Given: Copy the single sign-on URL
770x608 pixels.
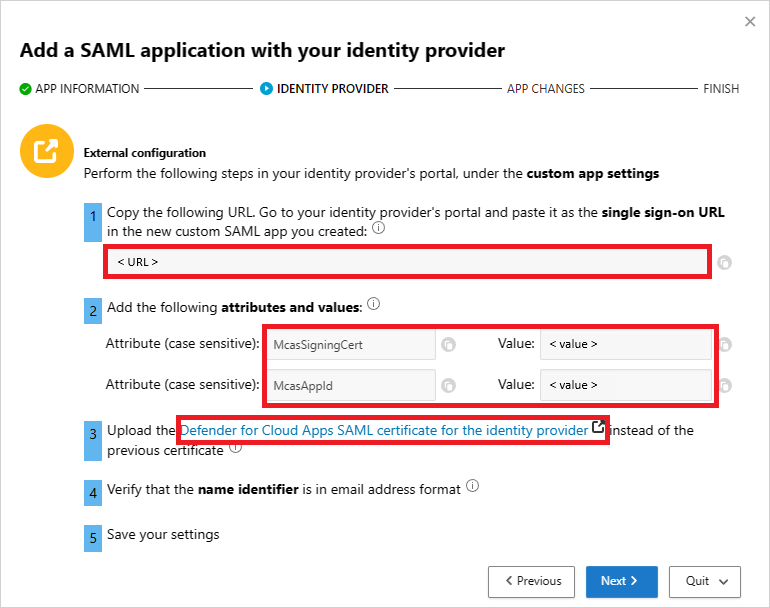Looking at the screenshot, I should (725, 263).
